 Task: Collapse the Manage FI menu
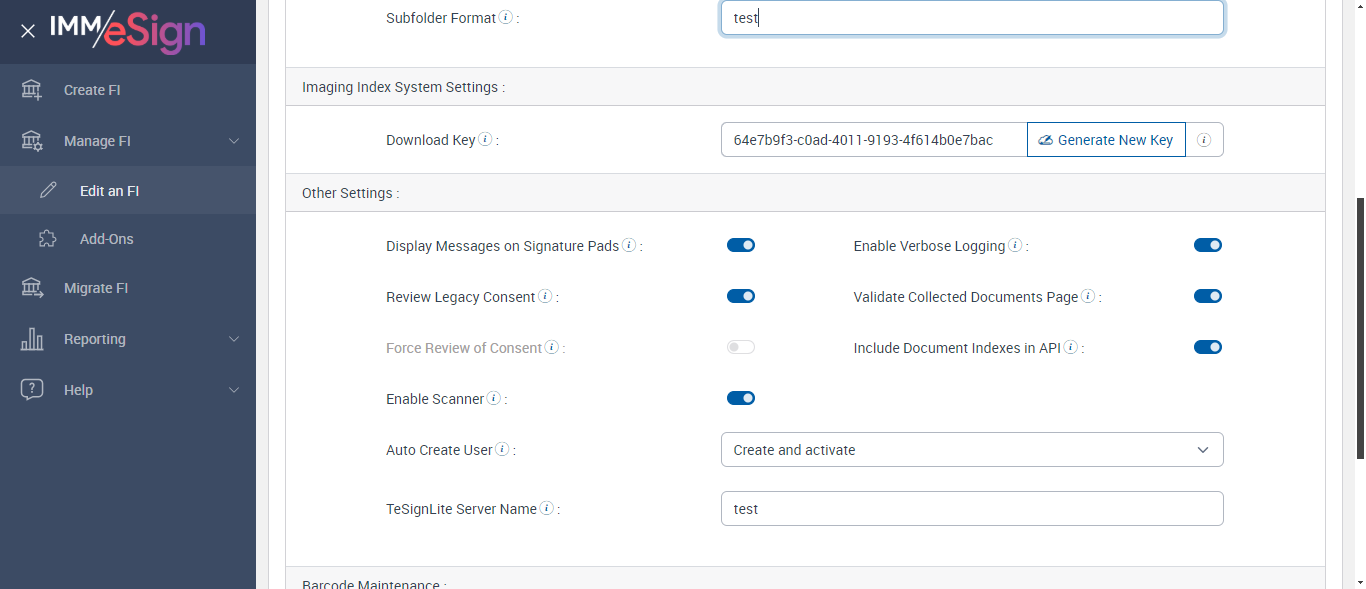234,141
